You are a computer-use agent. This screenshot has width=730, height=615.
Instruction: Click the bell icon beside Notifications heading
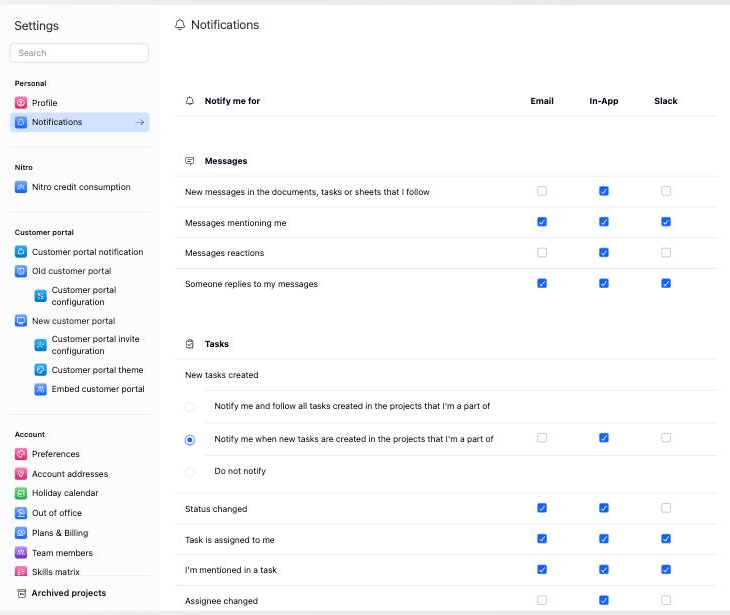pos(180,25)
